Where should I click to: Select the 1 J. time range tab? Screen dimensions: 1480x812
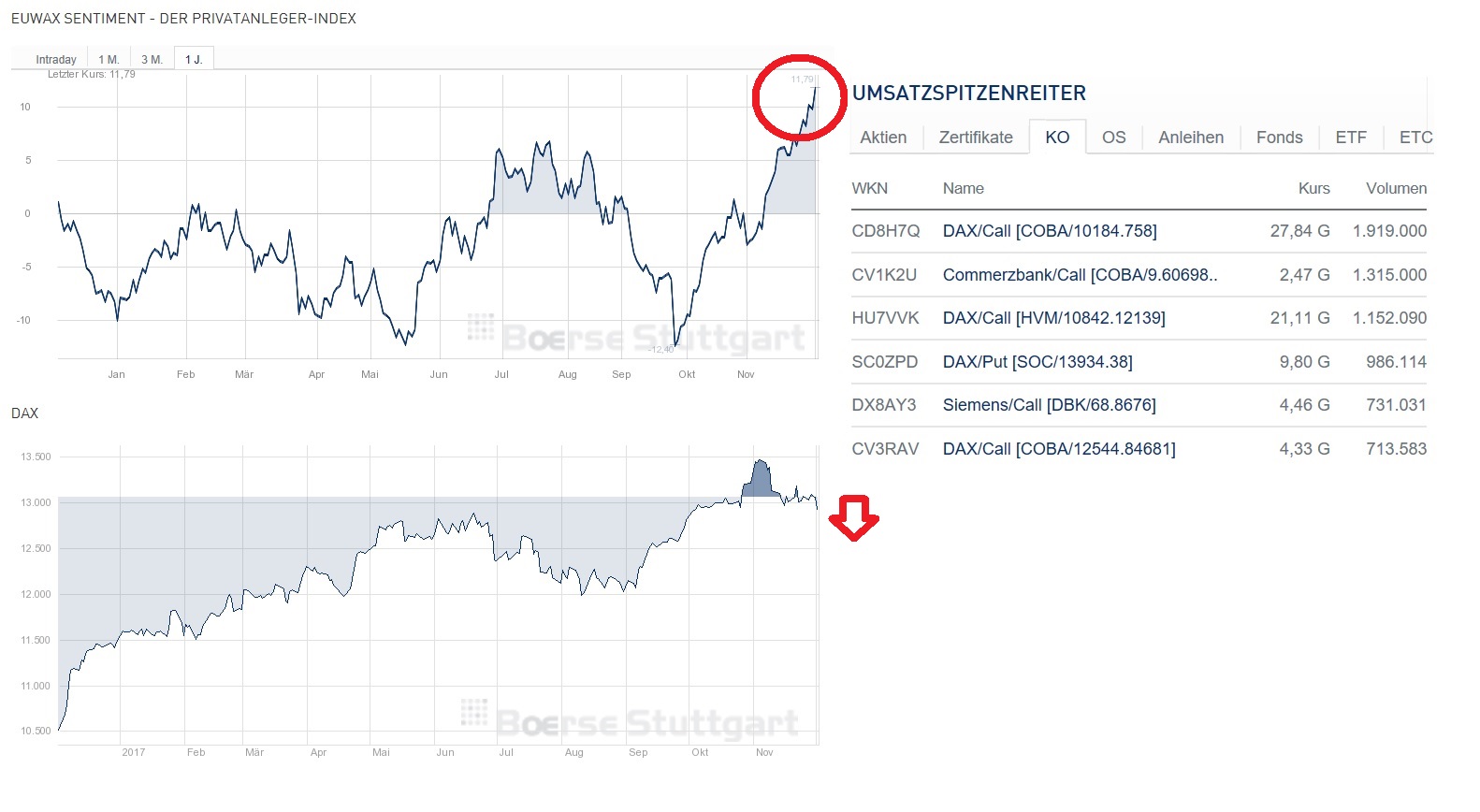tap(194, 60)
